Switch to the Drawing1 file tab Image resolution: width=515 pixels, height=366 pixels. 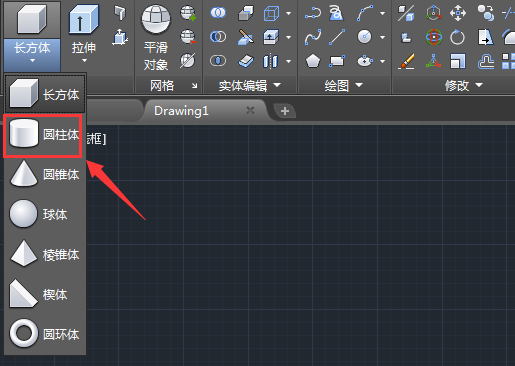coord(182,111)
